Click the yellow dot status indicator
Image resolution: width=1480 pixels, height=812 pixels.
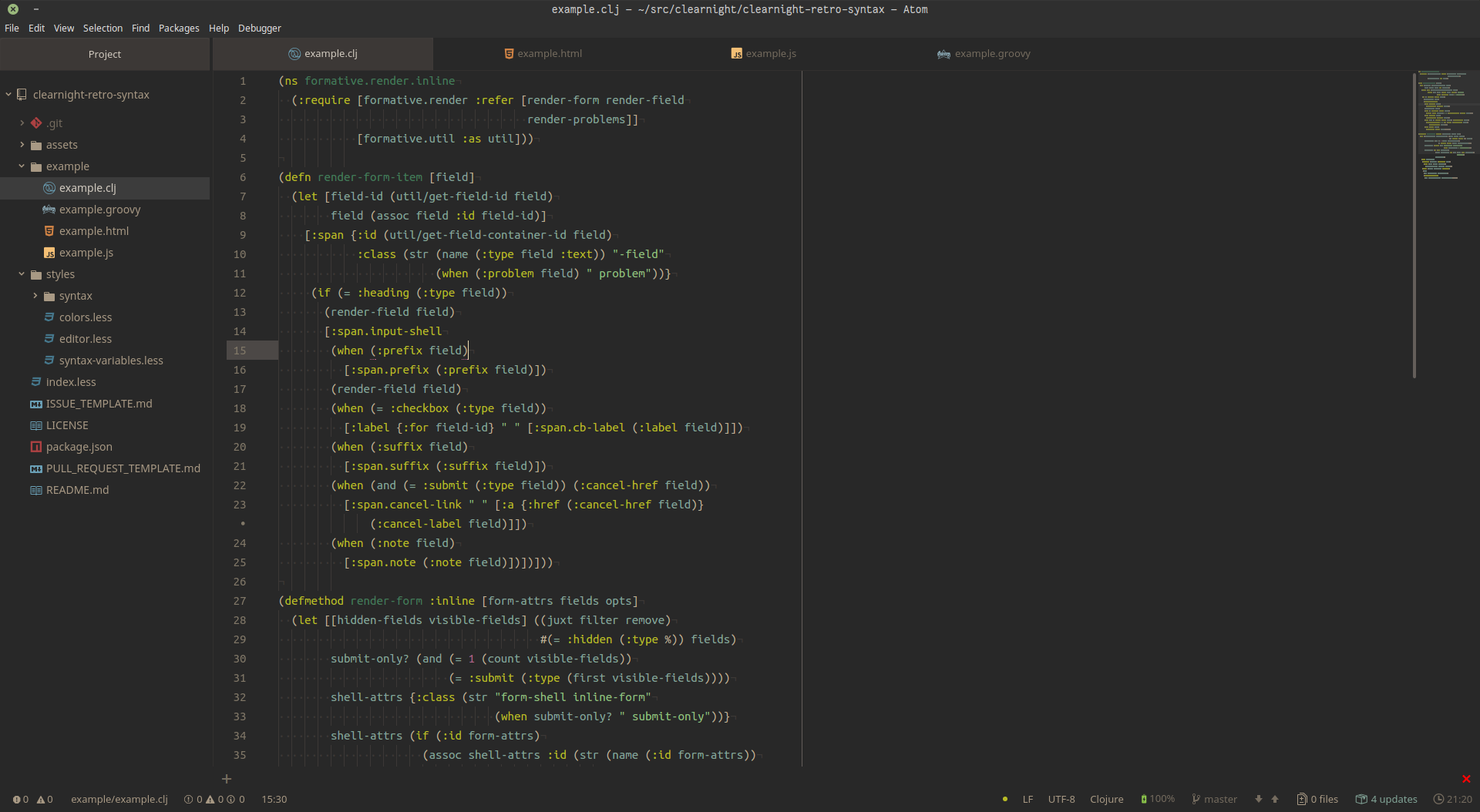tap(1004, 800)
